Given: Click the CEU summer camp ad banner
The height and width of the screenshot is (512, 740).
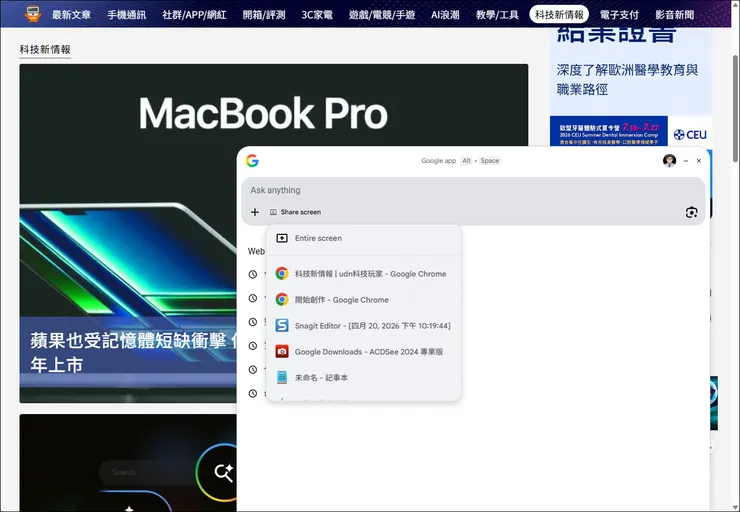Looking at the screenshot, I should point(631,131).
